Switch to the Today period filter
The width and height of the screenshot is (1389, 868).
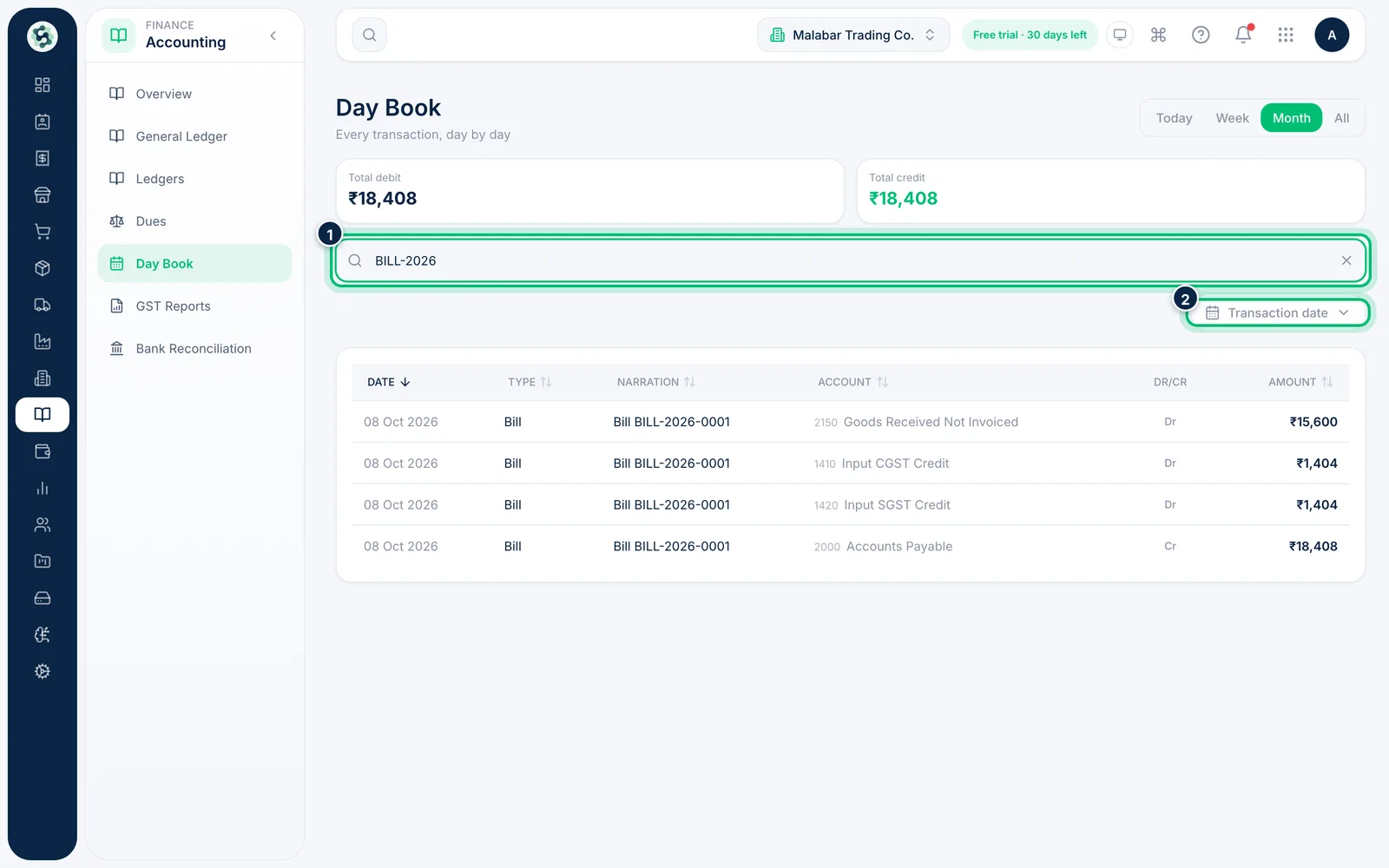pyautogui.click(x=1174, y=118)
